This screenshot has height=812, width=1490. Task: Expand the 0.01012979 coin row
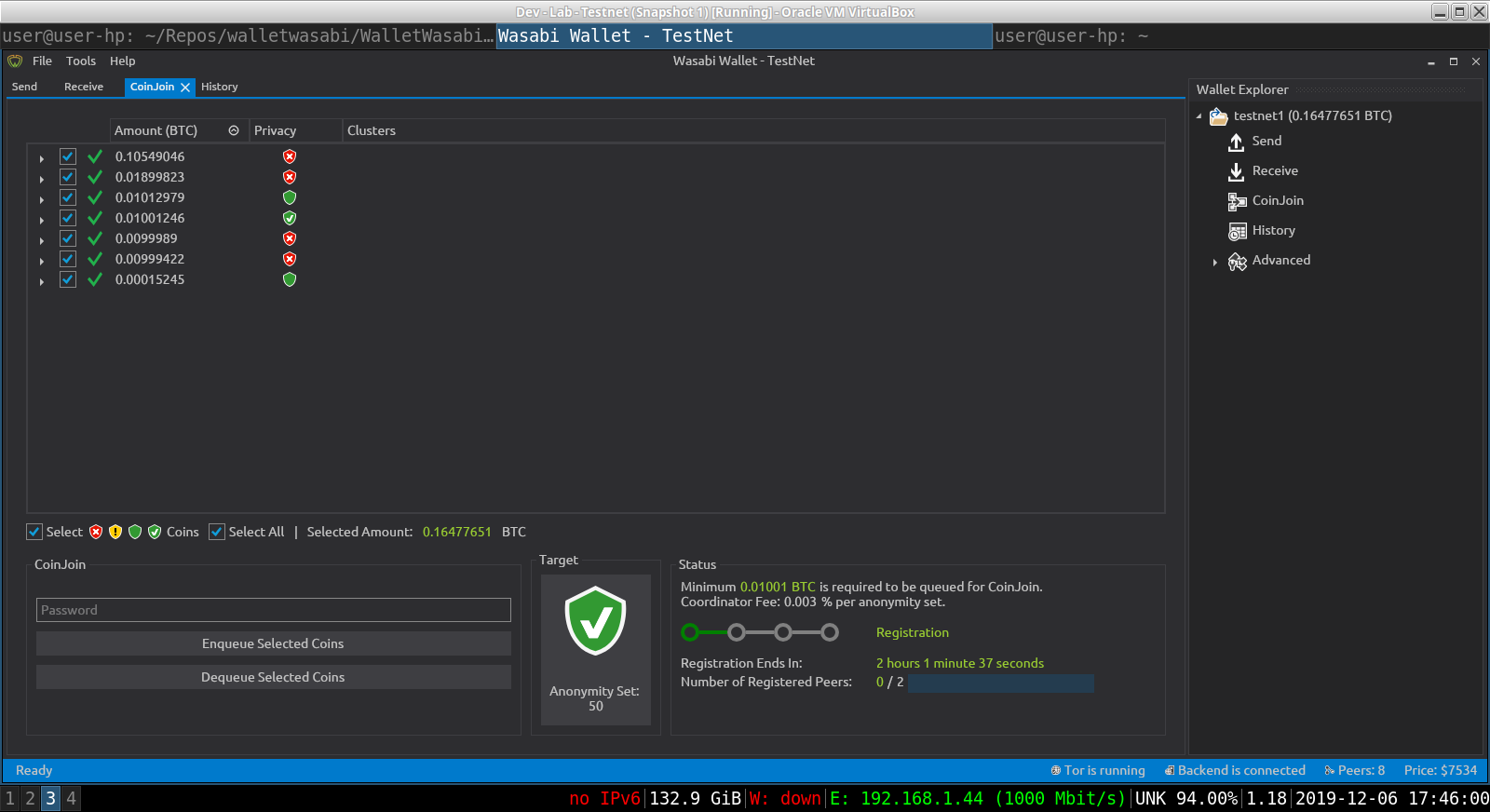42,199
